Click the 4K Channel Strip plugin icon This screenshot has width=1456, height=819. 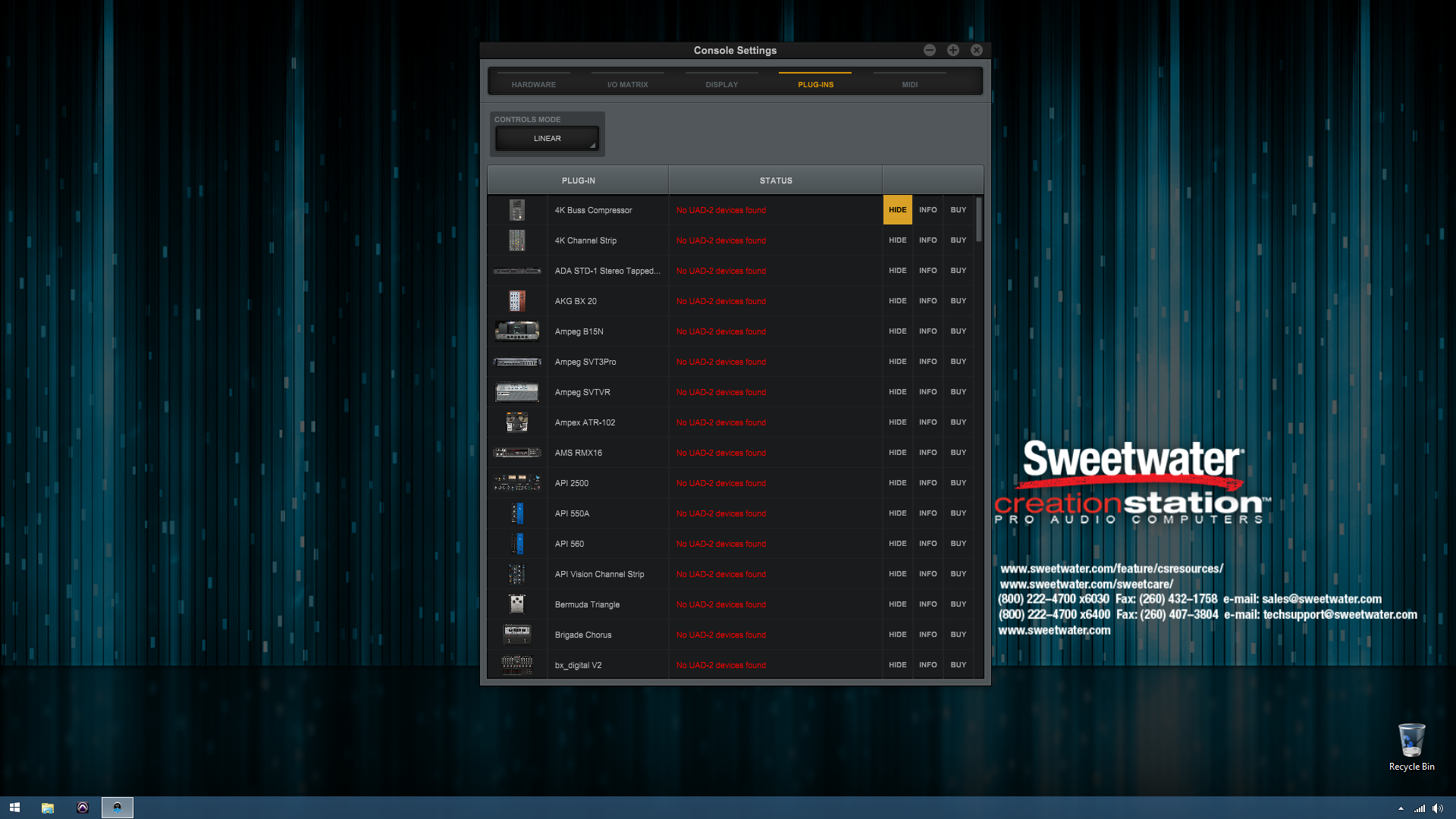(x=517, y=240)
